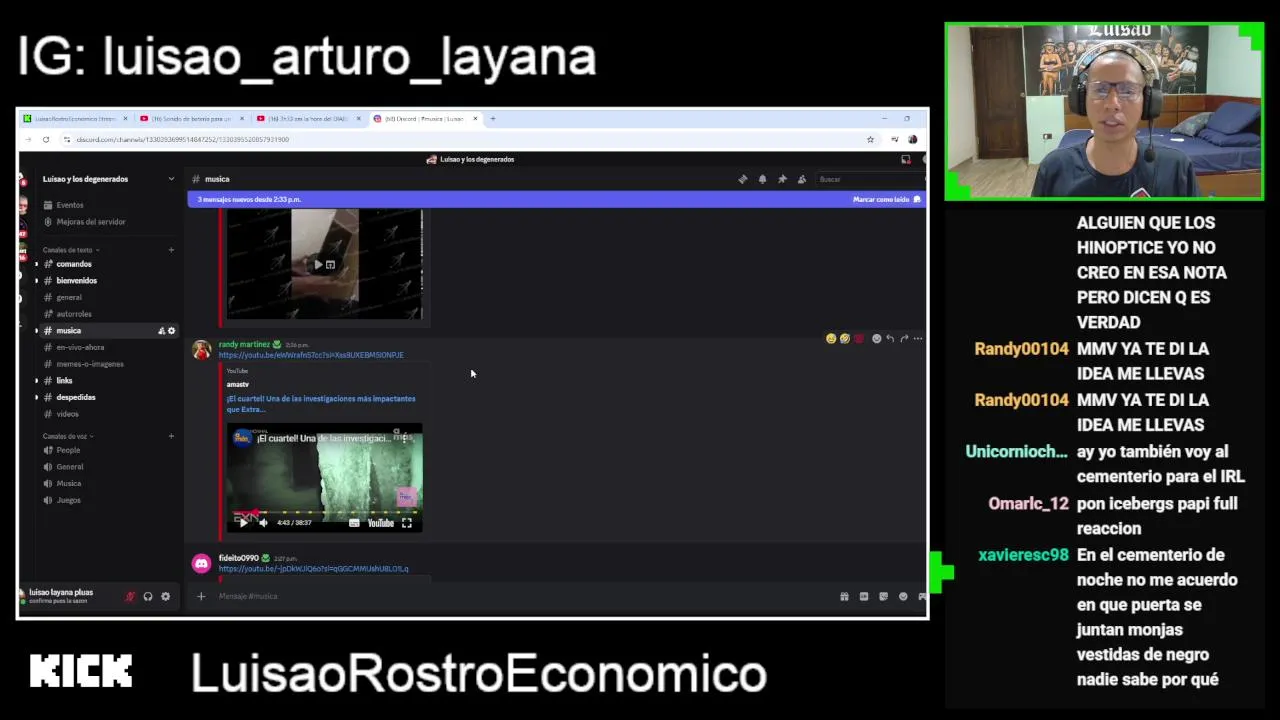Add a new text channel plus icon
The width and height of the screenshot is (1280, 720).
click(171, 250)
